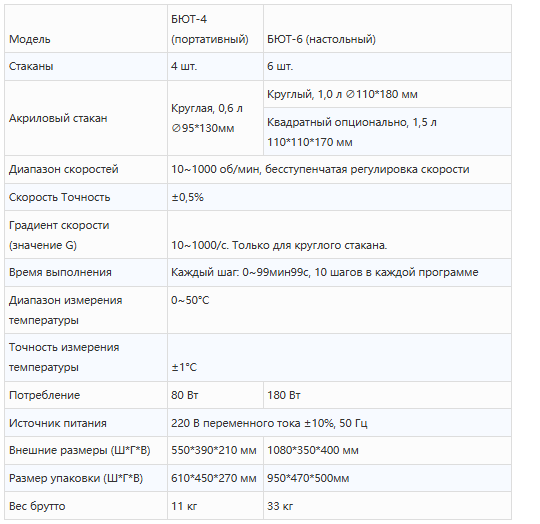Click the '180 Вт' consumption cell
This screenshot has height=524, width=540.
[387, 395]
